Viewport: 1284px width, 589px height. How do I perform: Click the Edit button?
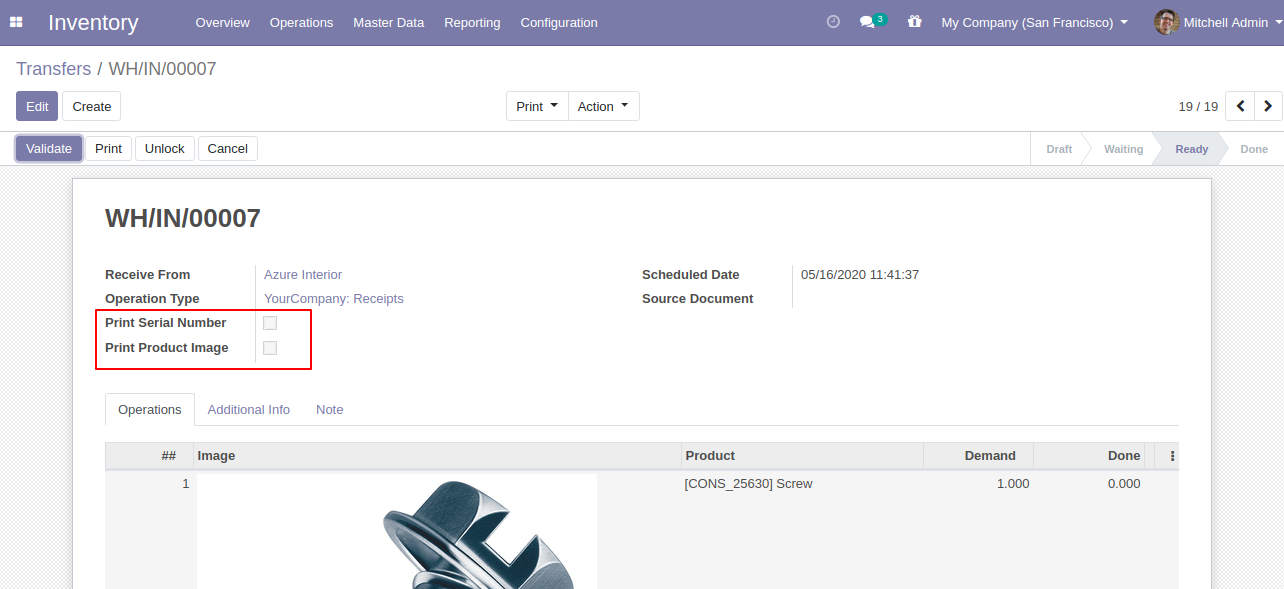coord(37,106)
